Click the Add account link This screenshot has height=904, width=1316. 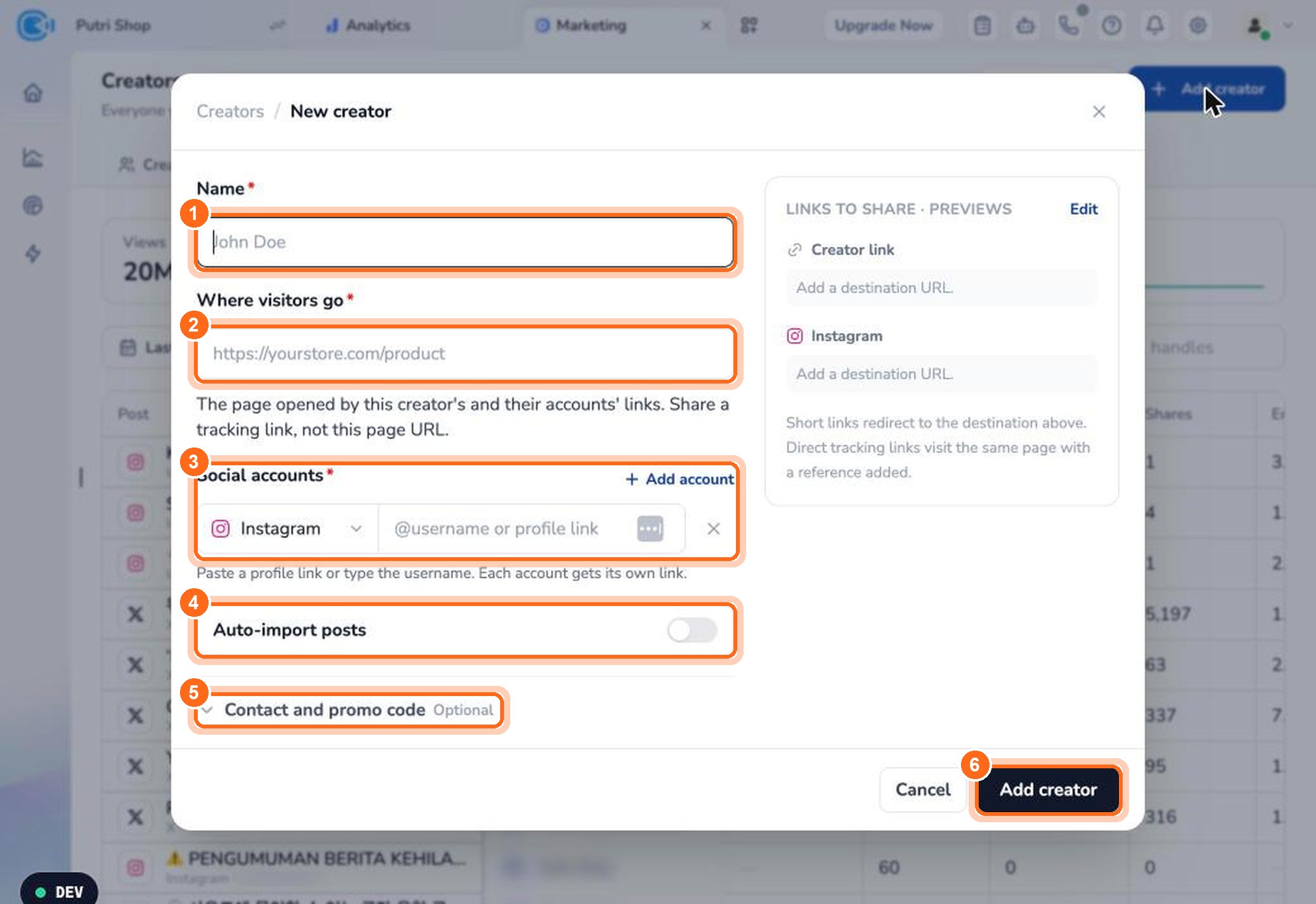tap(680, 479)
